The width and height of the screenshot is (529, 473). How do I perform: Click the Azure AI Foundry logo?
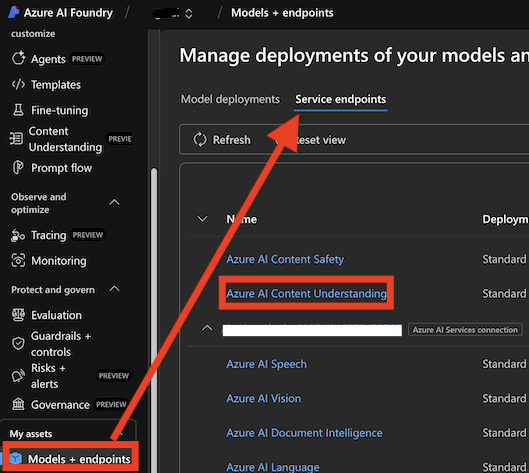[13, 12]
